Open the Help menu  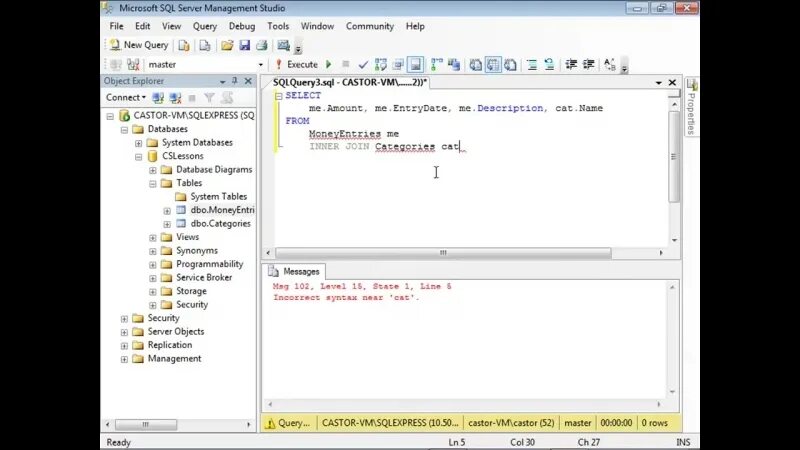coord(415,26)
